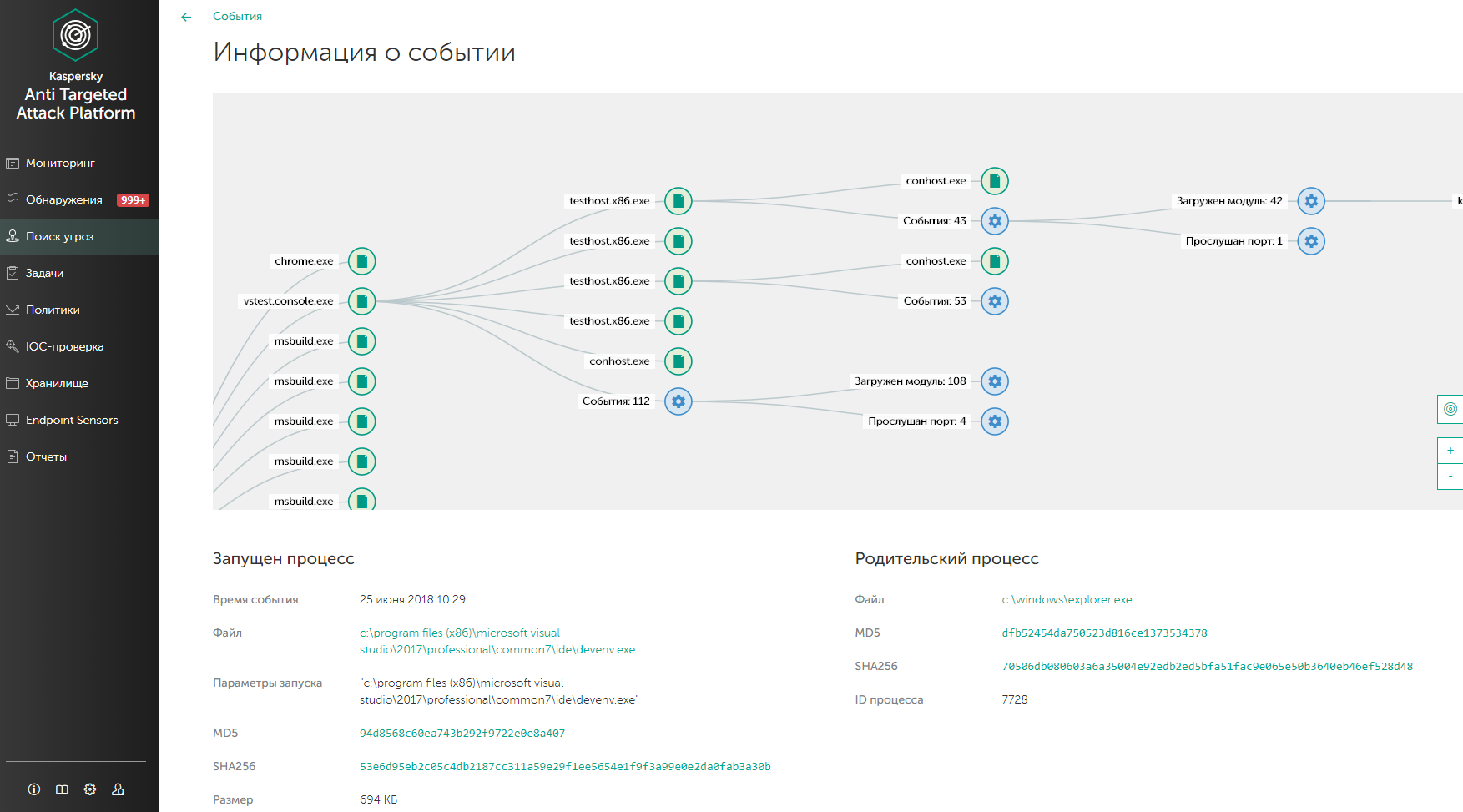Click the vstest.console.exe file node icon

(362, 301)
